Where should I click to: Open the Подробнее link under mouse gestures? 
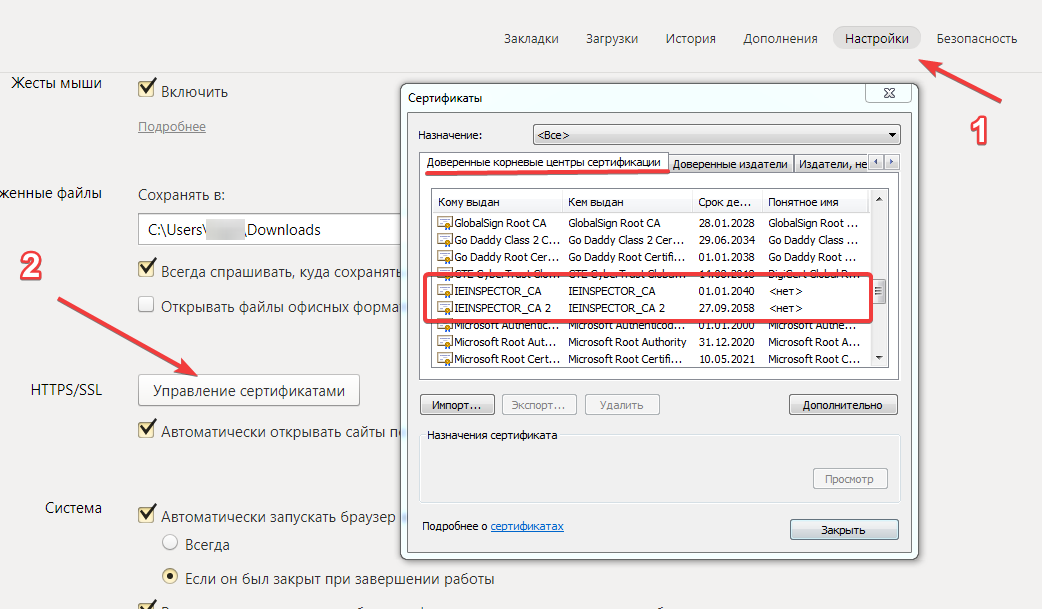tap(172, 126)
